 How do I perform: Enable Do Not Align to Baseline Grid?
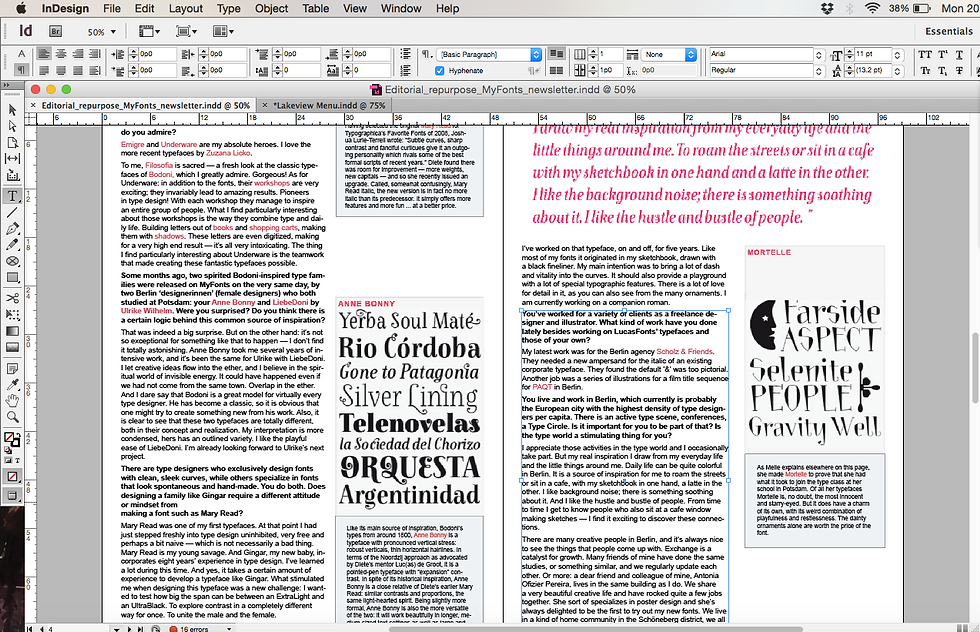tap(556, 54)
